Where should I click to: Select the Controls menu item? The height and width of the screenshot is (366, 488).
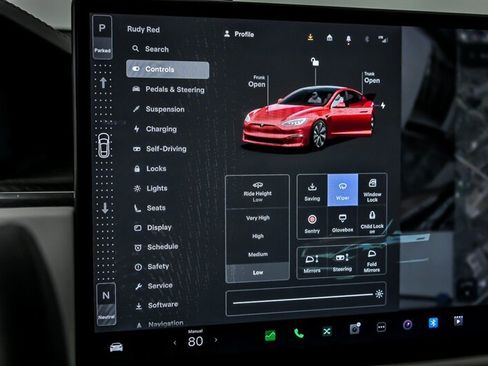tap(168, 69)
